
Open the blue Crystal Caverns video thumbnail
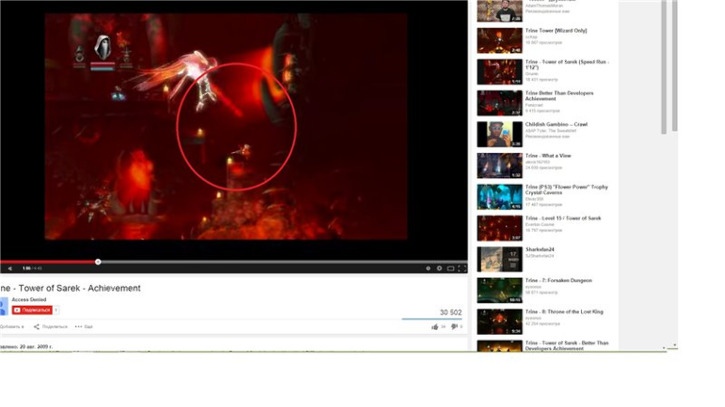[x=500, y=197]
